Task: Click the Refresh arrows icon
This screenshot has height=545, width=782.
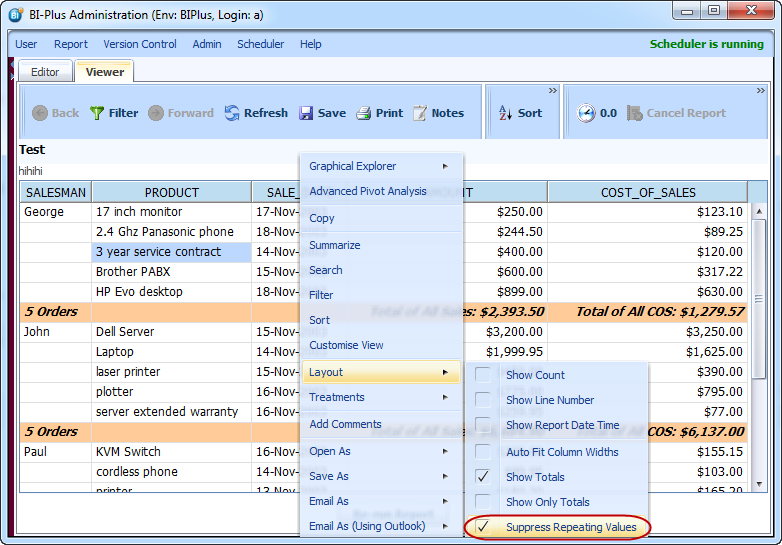Action: [x=232, y=113]
